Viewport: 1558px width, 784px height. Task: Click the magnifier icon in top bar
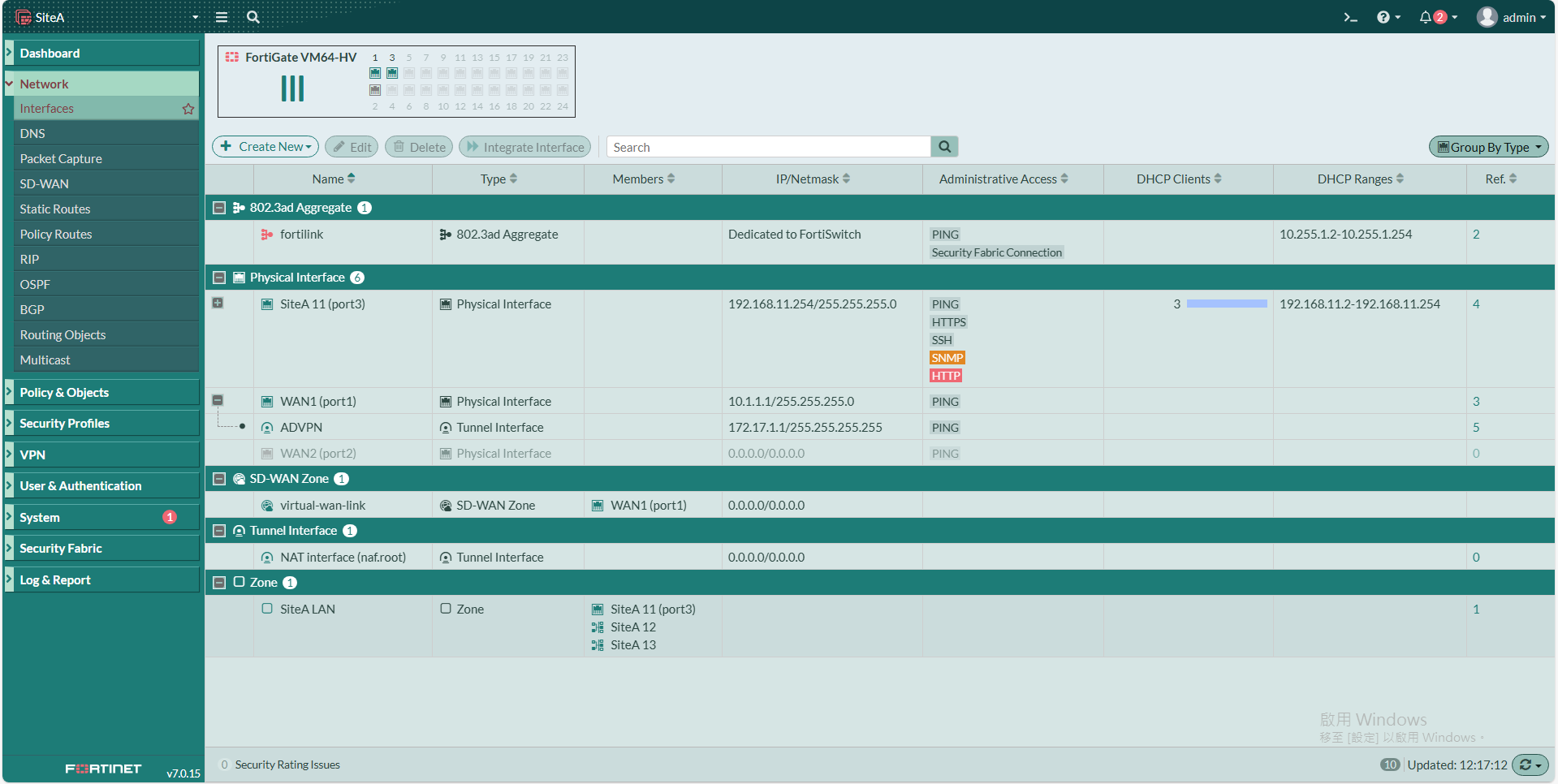tap(253, 17)
